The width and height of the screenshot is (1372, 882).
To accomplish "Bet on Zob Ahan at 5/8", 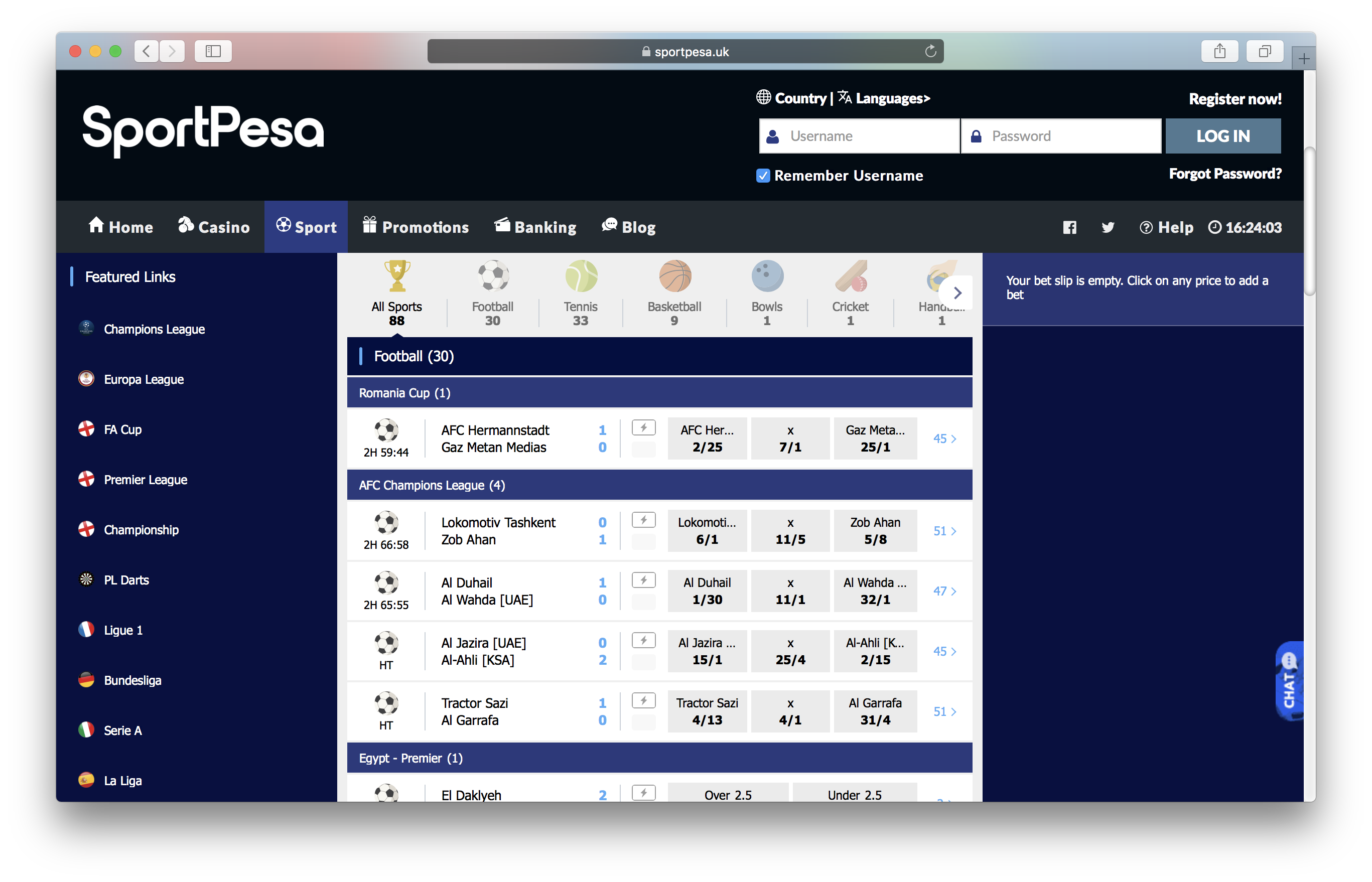I will coord(875,530).
